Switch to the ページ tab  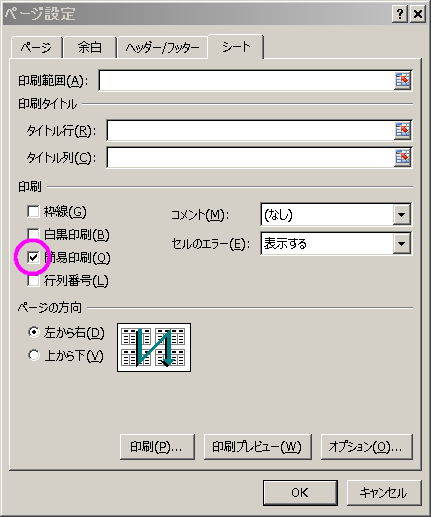tap(36, 48)
